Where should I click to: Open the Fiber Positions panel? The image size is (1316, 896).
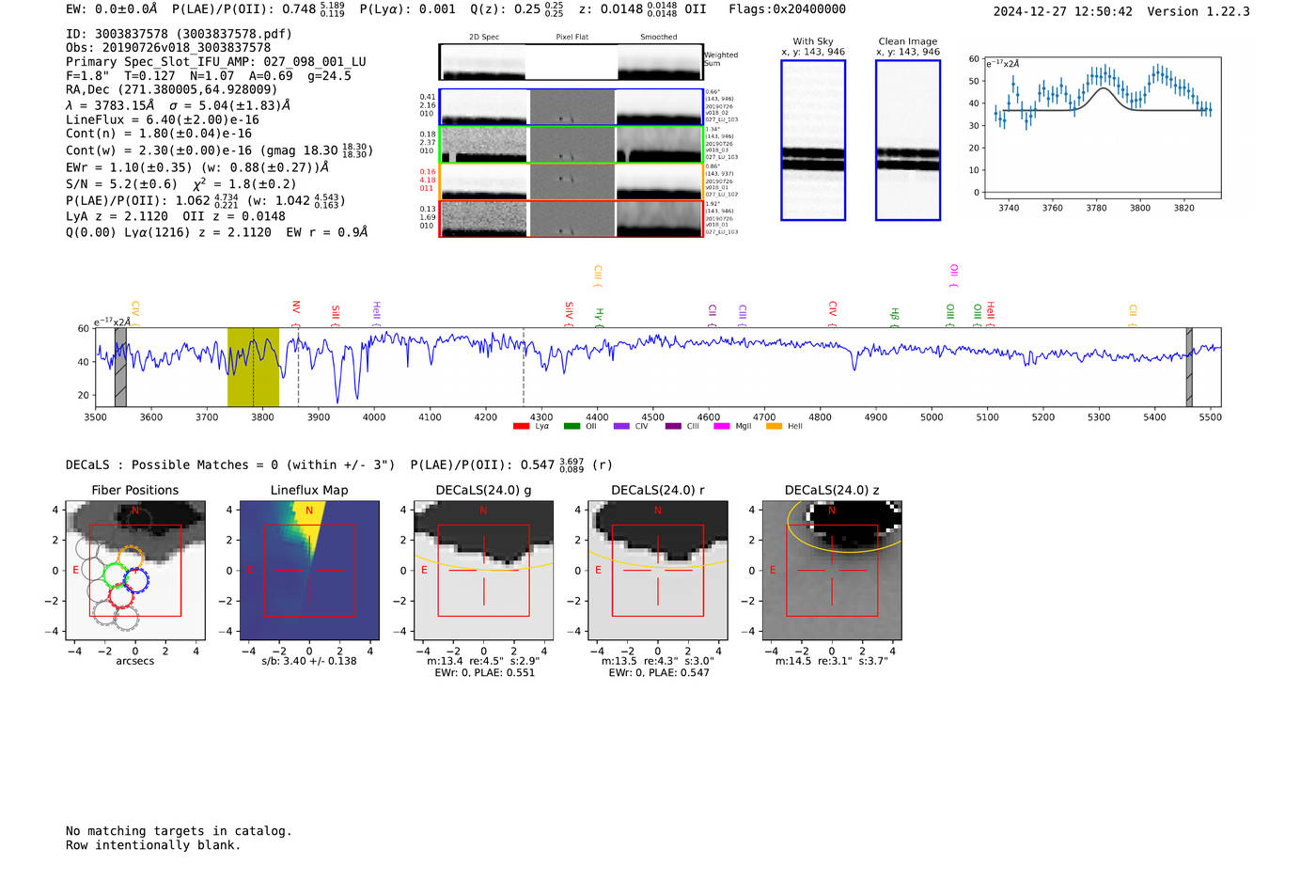pos(135,572)
